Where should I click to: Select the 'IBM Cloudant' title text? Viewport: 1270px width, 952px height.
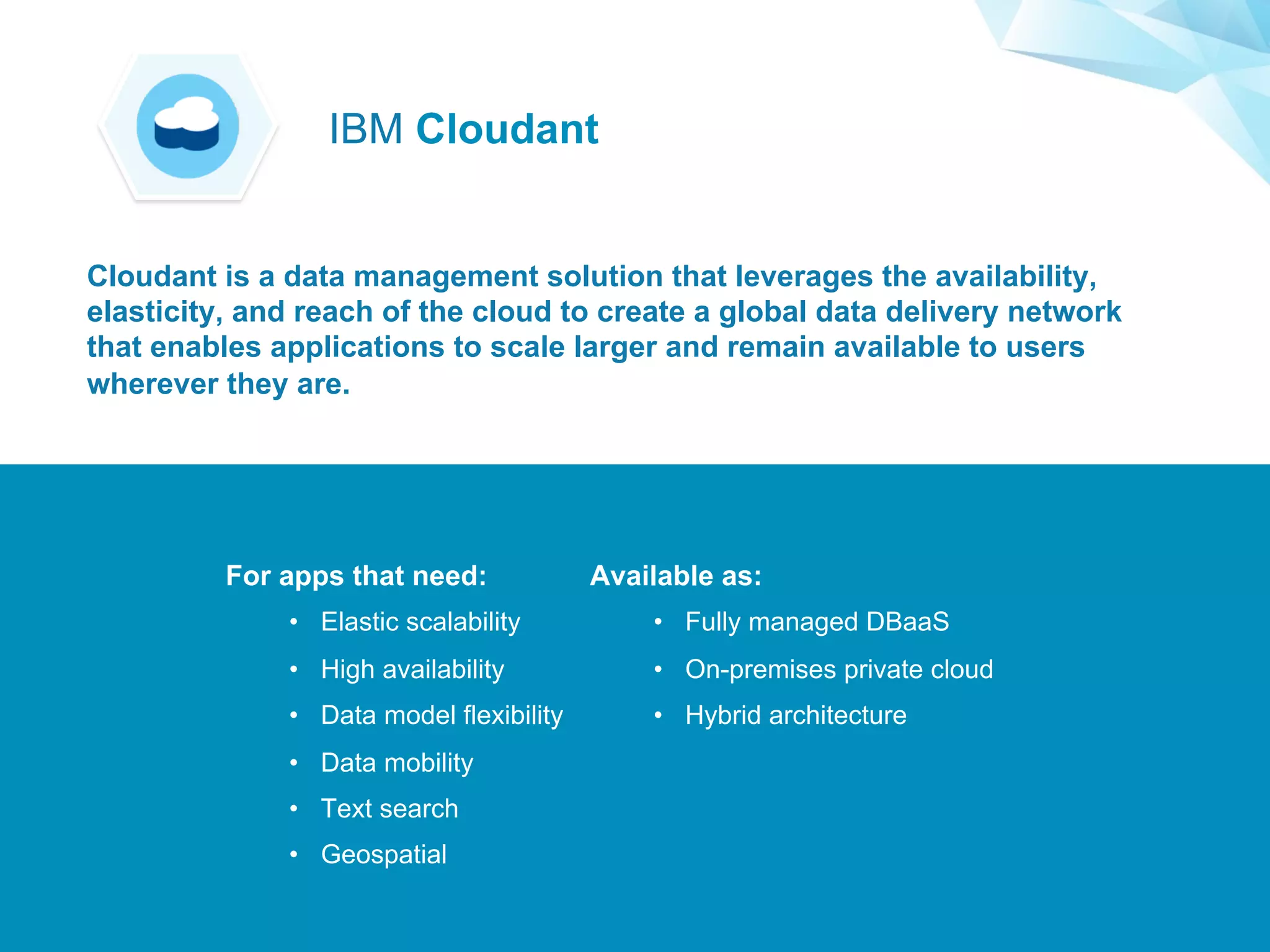[x=464, y=129]
